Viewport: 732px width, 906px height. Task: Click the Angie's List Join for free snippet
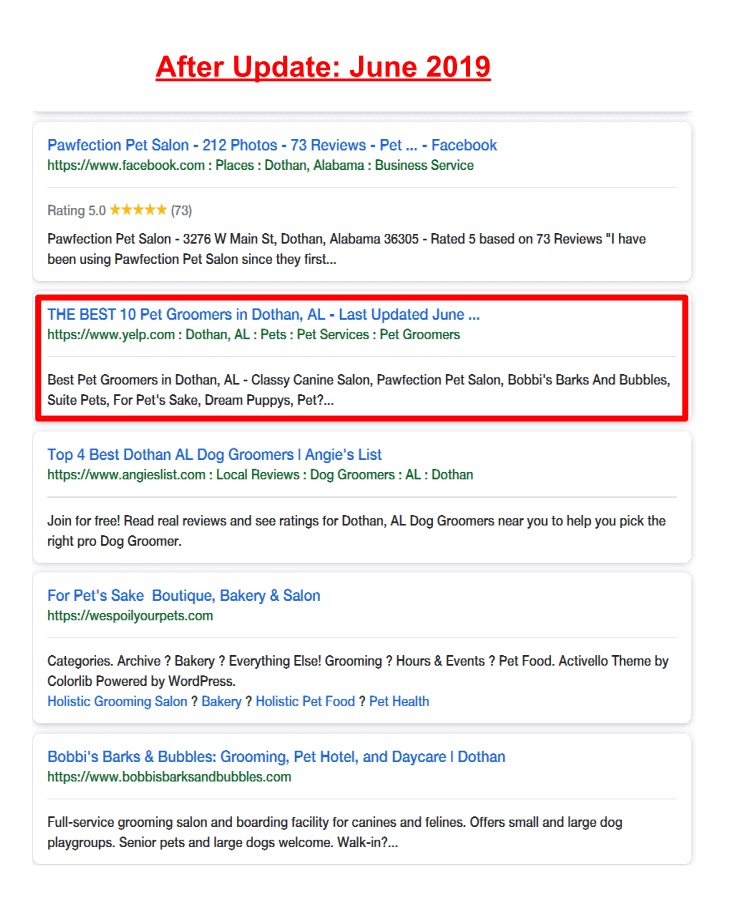356,531
